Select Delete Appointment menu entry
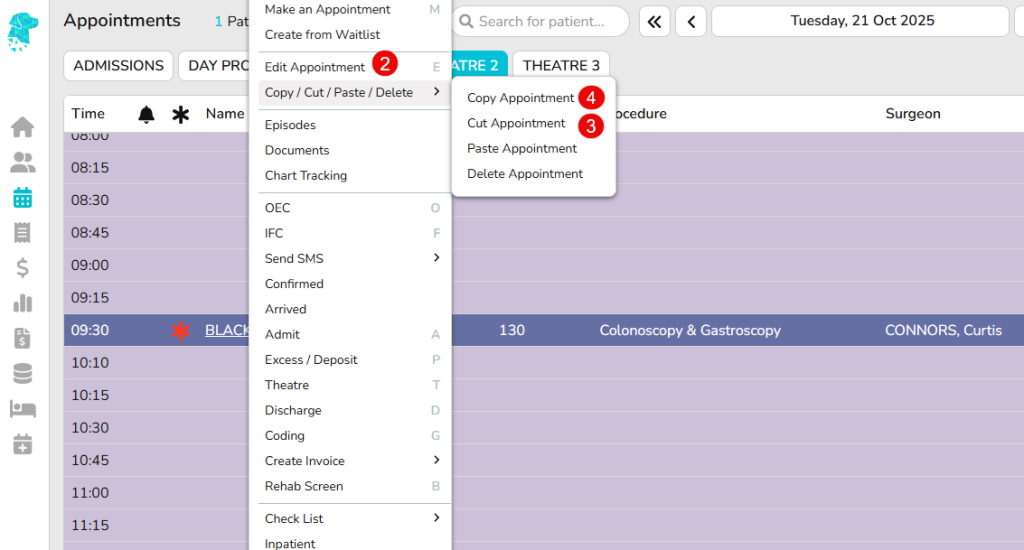The width and height of the screenshot is (1024, 550). coord(525,174)
